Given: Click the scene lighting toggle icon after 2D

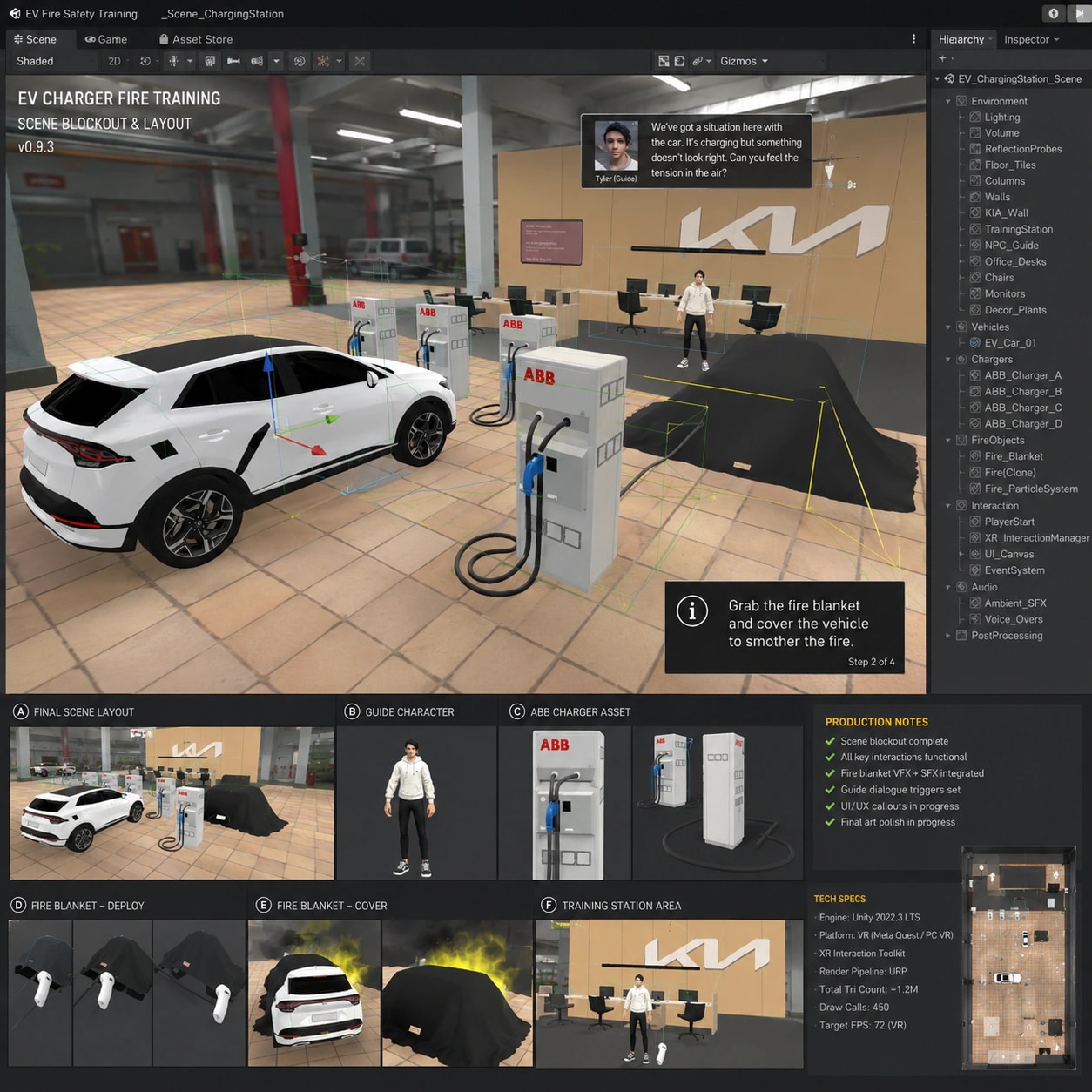Looking at the screenshot, I should pos(145,61).
